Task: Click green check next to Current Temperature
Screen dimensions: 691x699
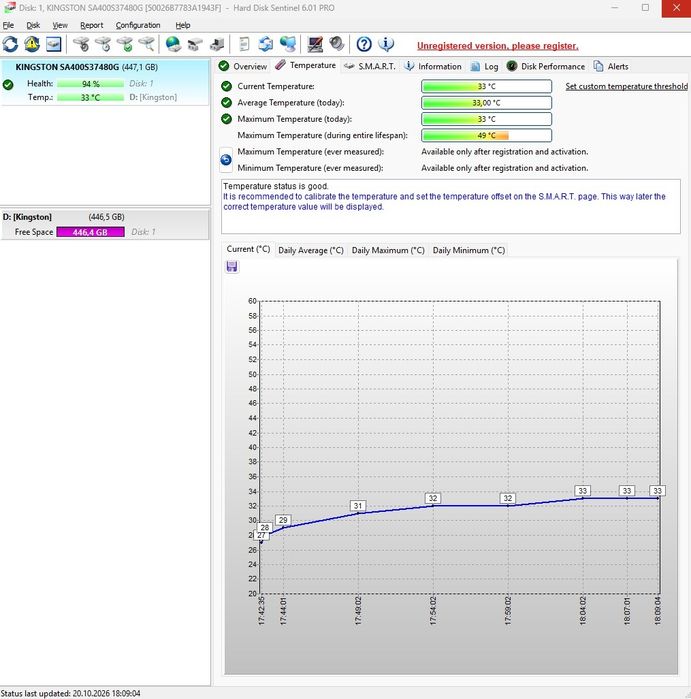Action: (x=226, y=86)
